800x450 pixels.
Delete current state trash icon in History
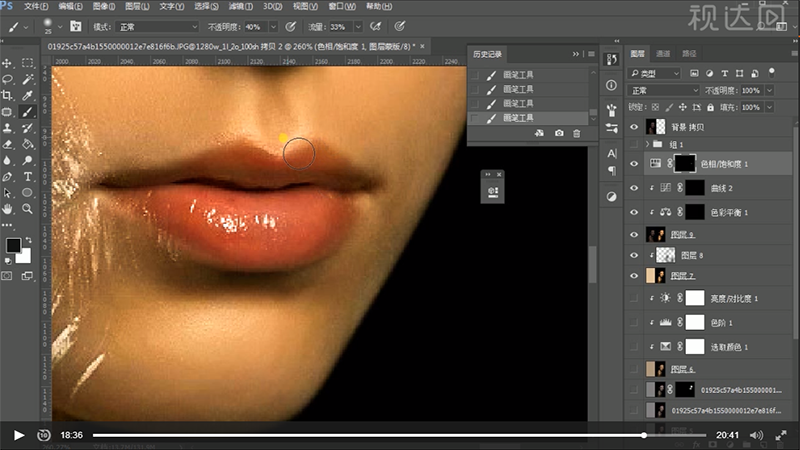click(577, 133)
